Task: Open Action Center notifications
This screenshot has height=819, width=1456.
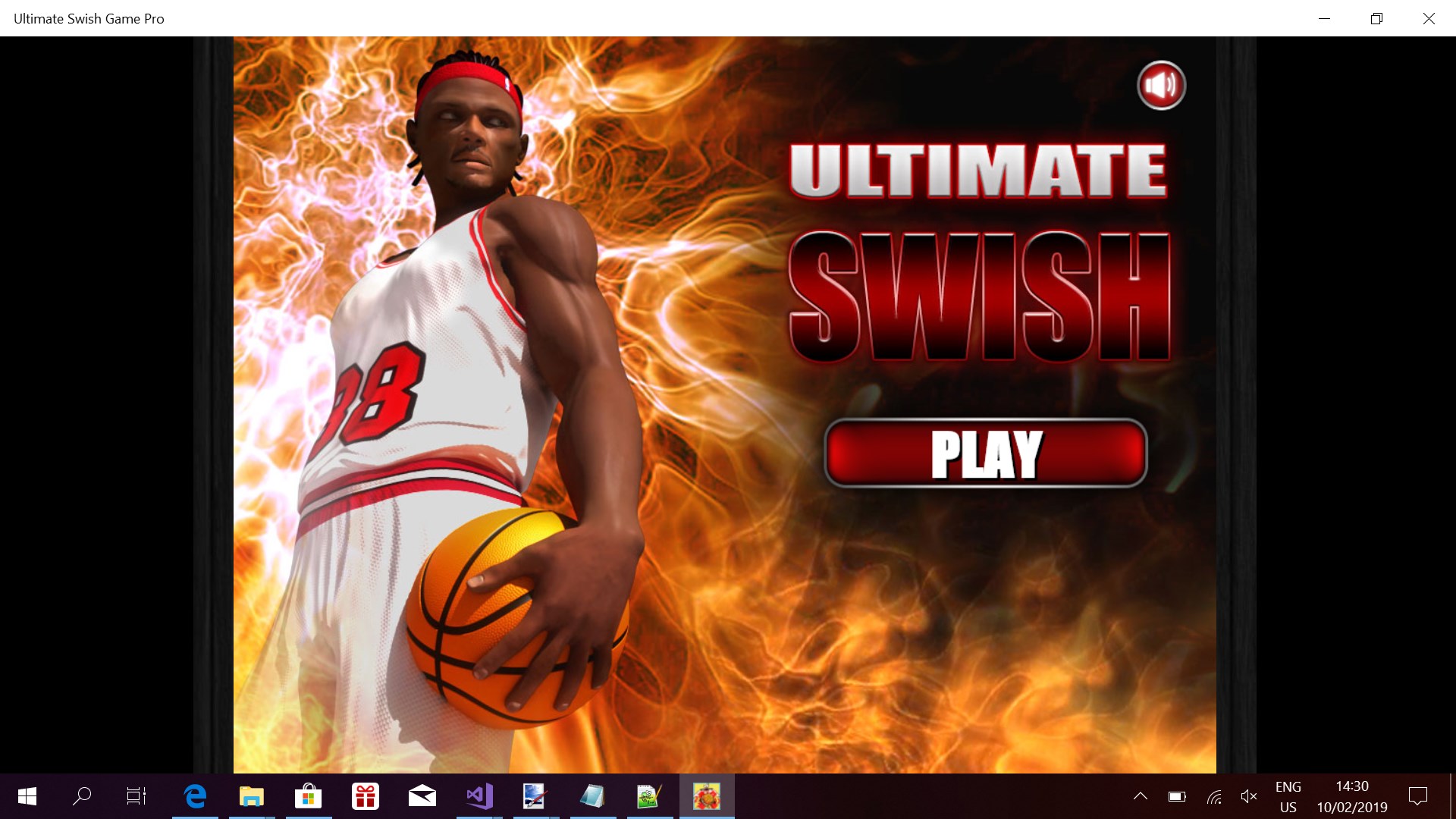Action: click(1417, 796)
